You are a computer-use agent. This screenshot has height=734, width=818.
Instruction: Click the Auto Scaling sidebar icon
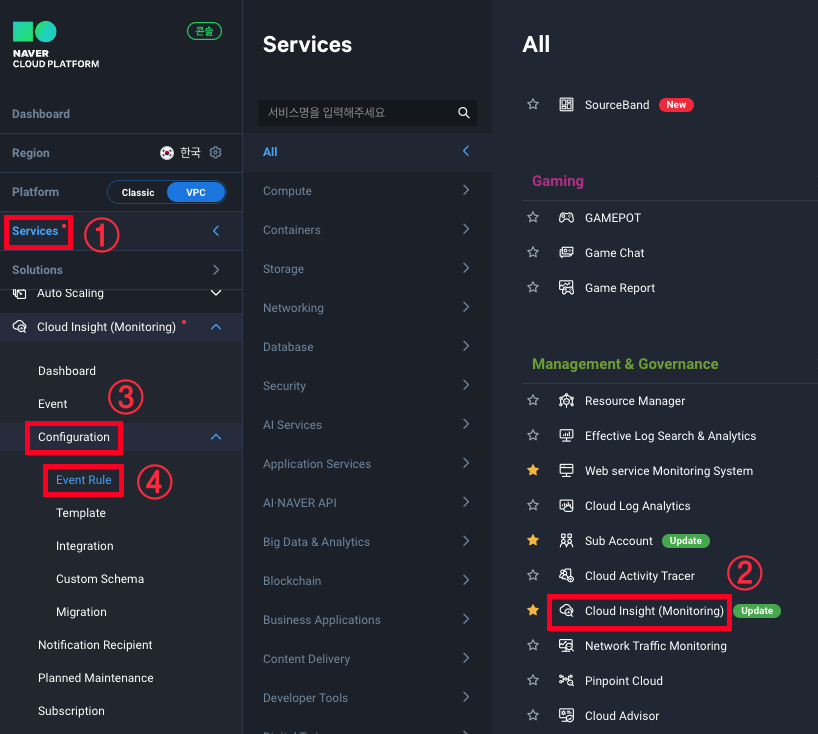[19, 294]
